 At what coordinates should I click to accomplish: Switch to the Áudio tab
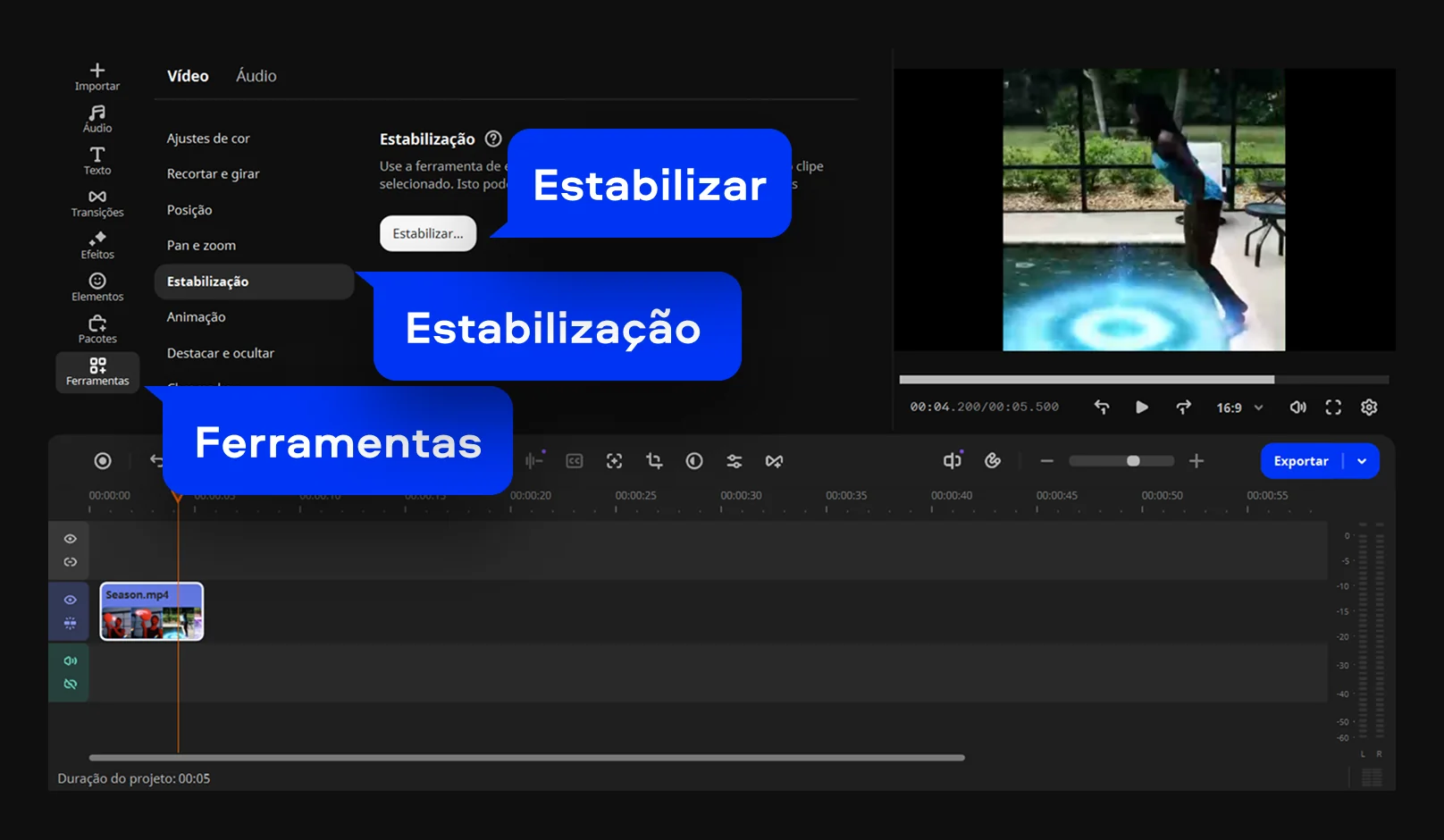click(x=256, y=76)
